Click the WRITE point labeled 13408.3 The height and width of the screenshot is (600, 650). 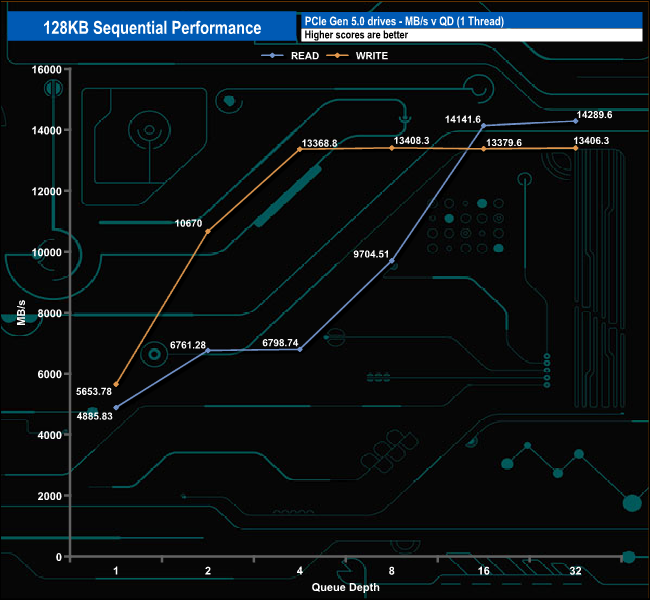392,148
